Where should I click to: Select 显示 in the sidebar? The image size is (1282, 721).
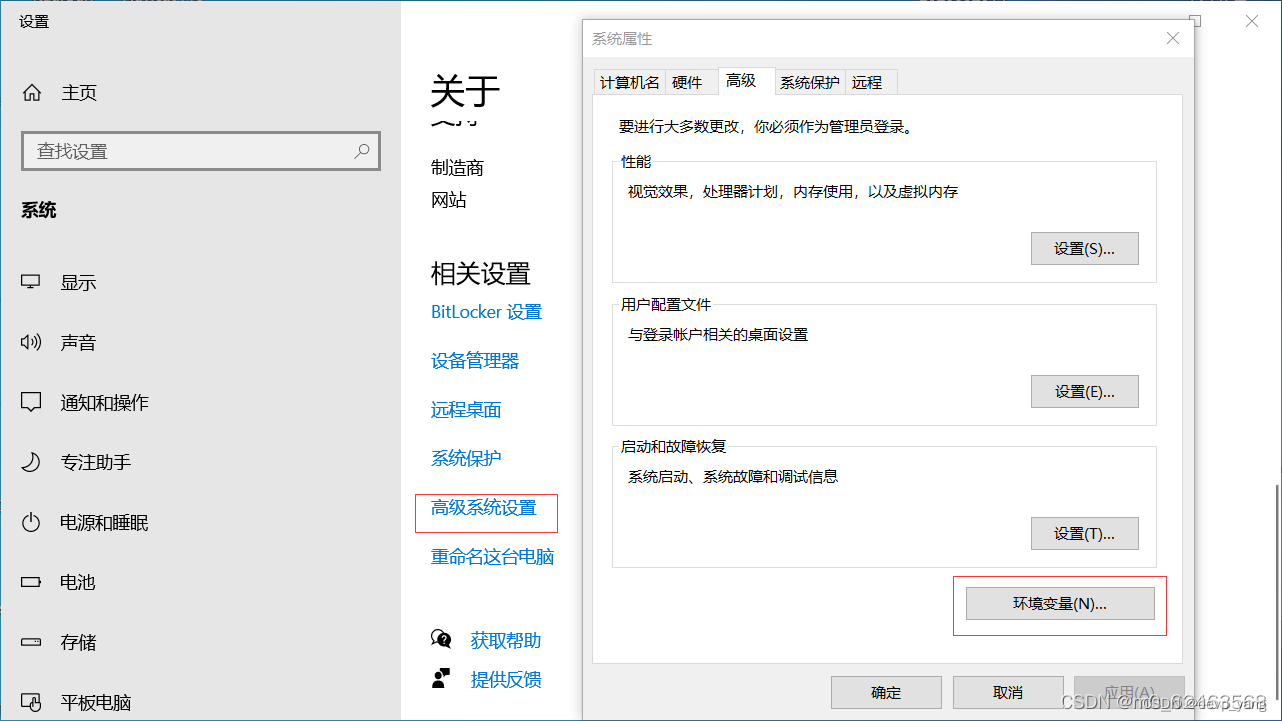click(79, 283)
